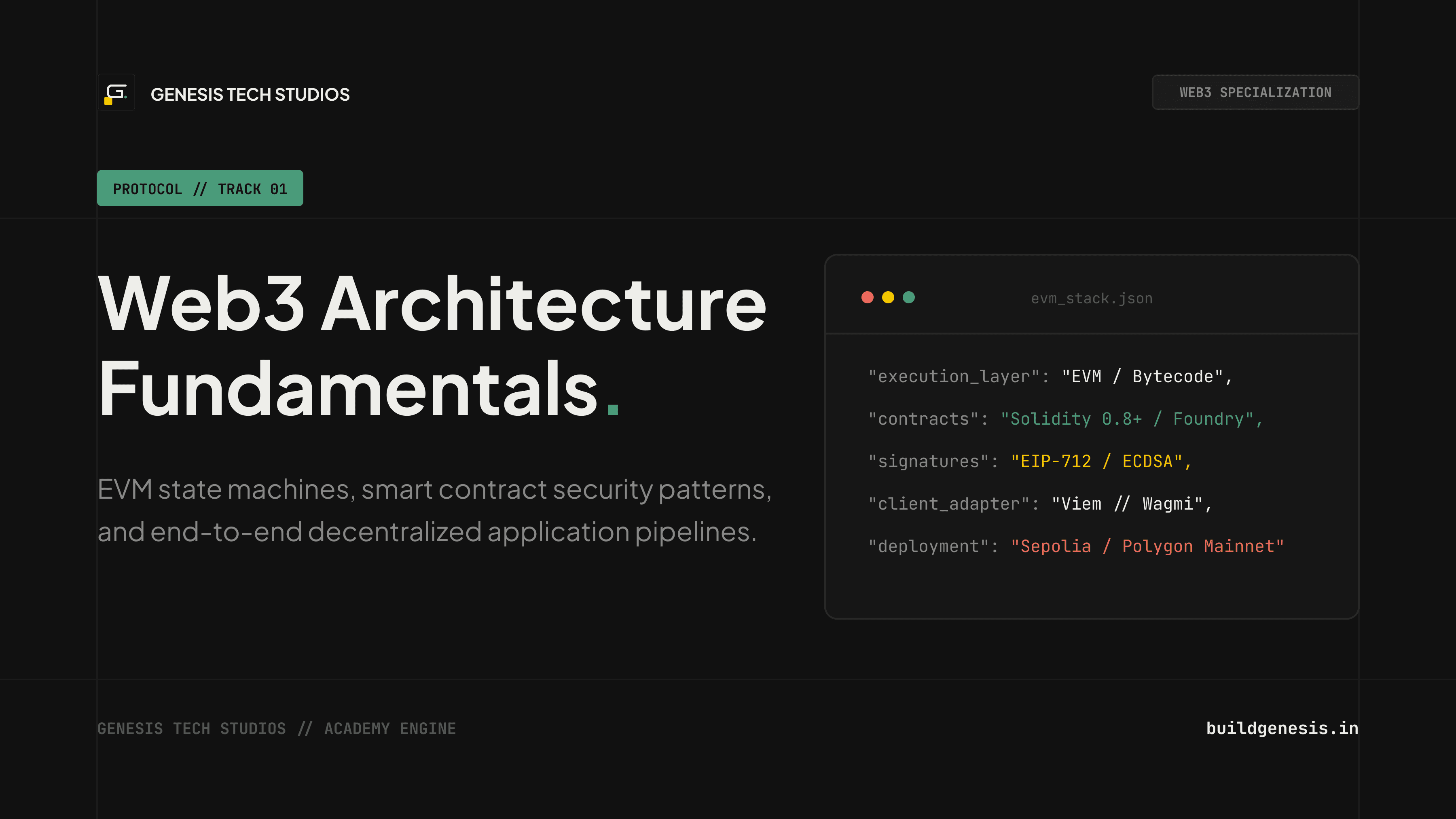1456x819 pixels.
Task: Click the EVM state machines subtitle line
Action: click(435, 489)
